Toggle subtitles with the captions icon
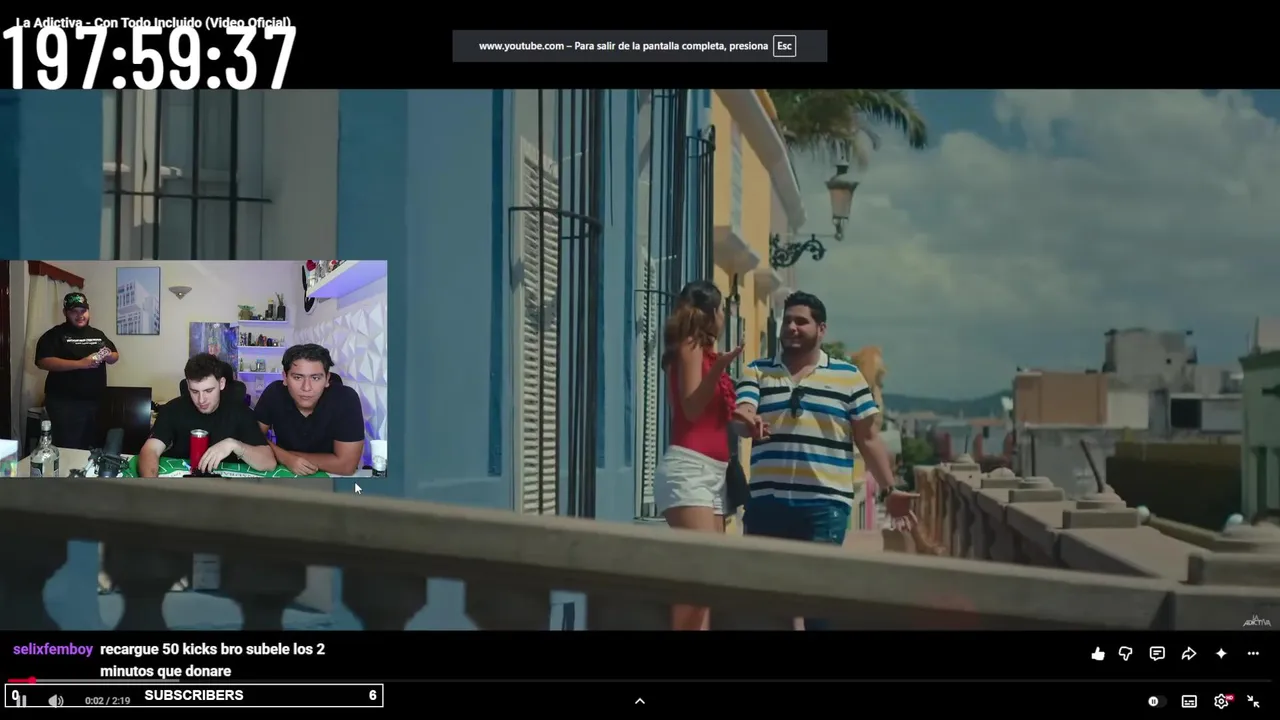 point(1189,701)
